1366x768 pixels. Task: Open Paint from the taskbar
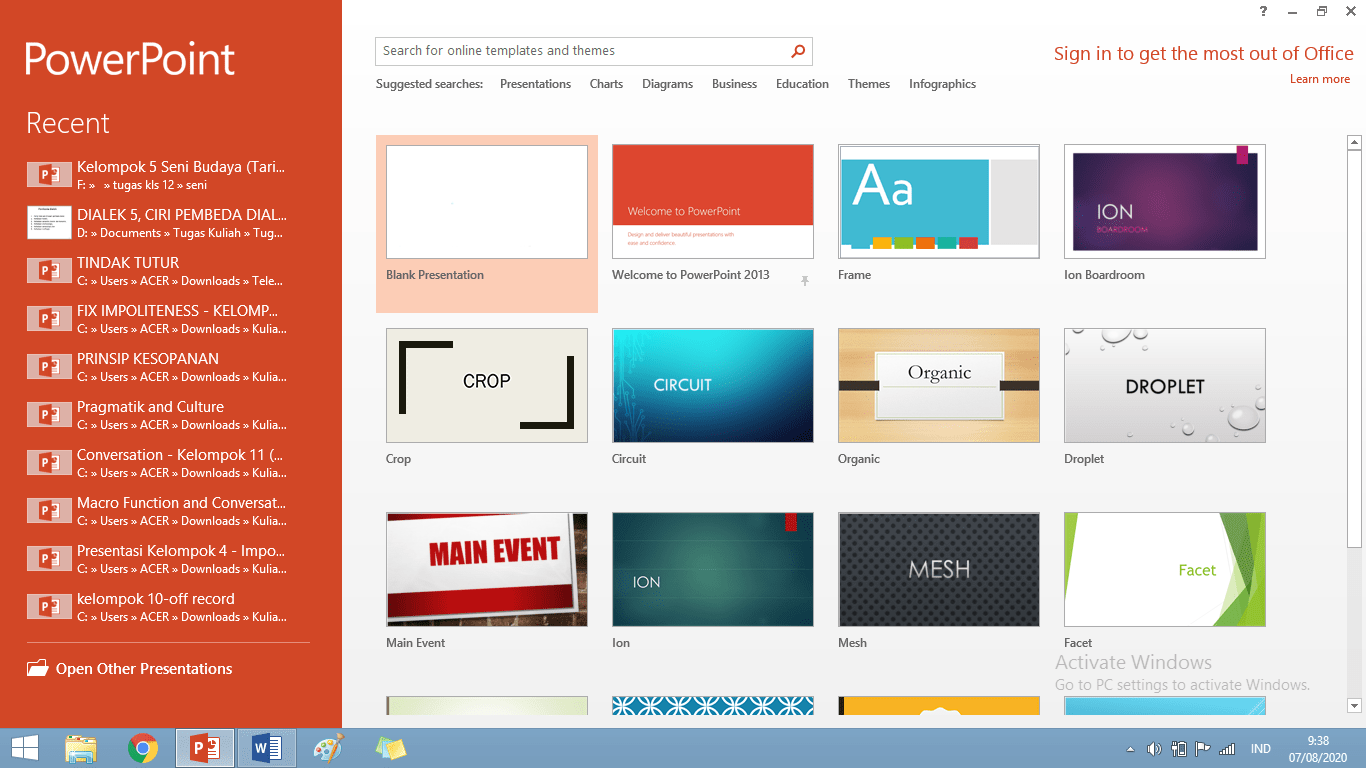(328, 748)
